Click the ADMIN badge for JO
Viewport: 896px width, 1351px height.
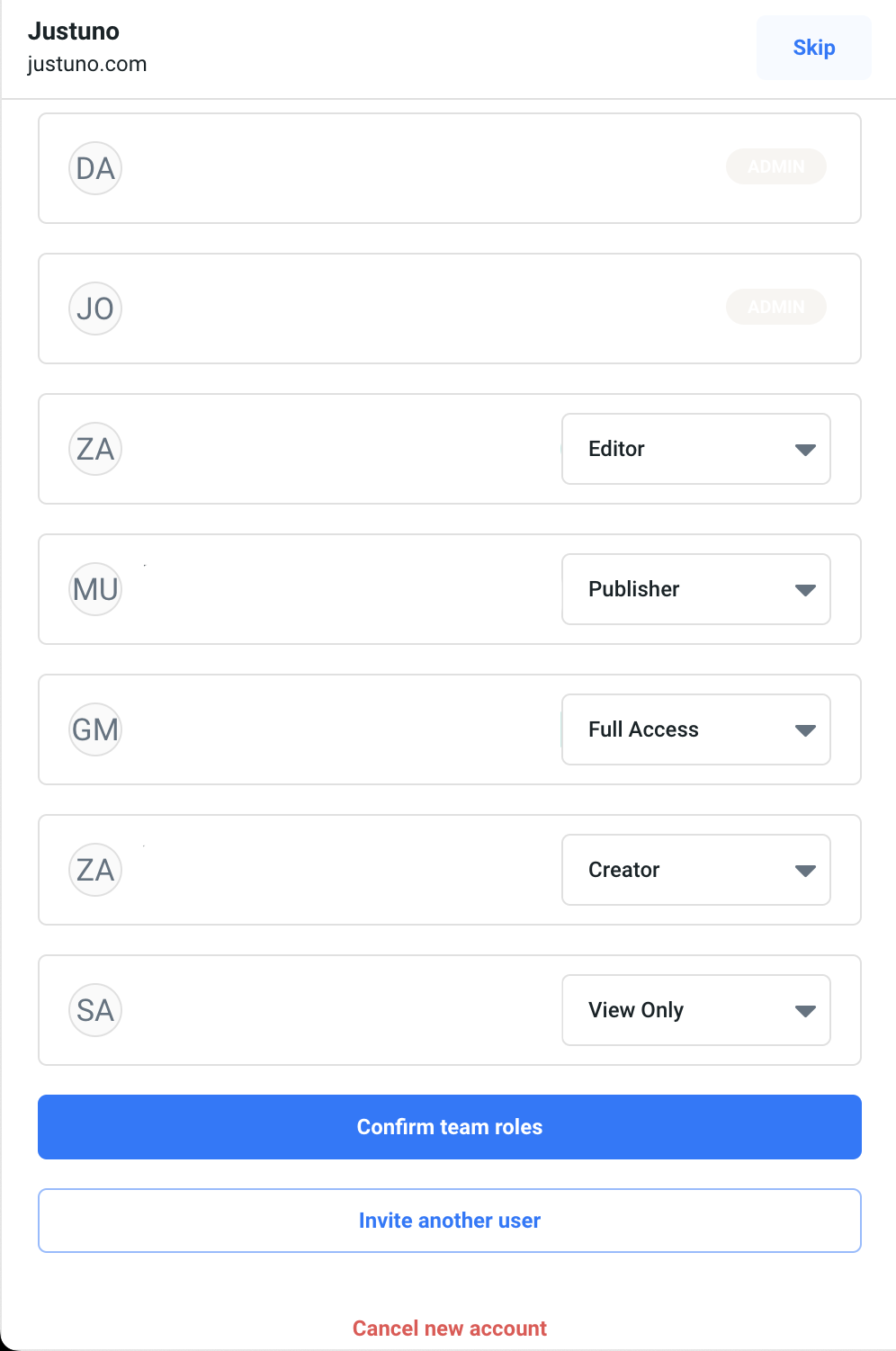(775, 307)
